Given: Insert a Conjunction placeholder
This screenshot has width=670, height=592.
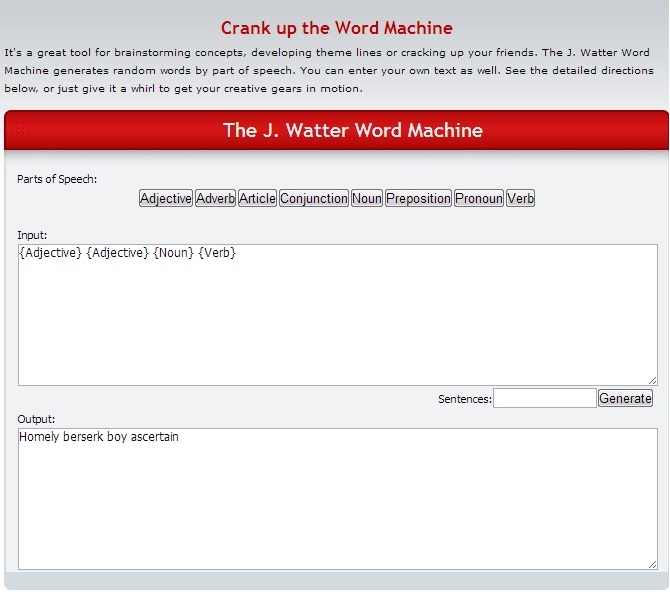Looking at the screenshot, I should (314, 198).
